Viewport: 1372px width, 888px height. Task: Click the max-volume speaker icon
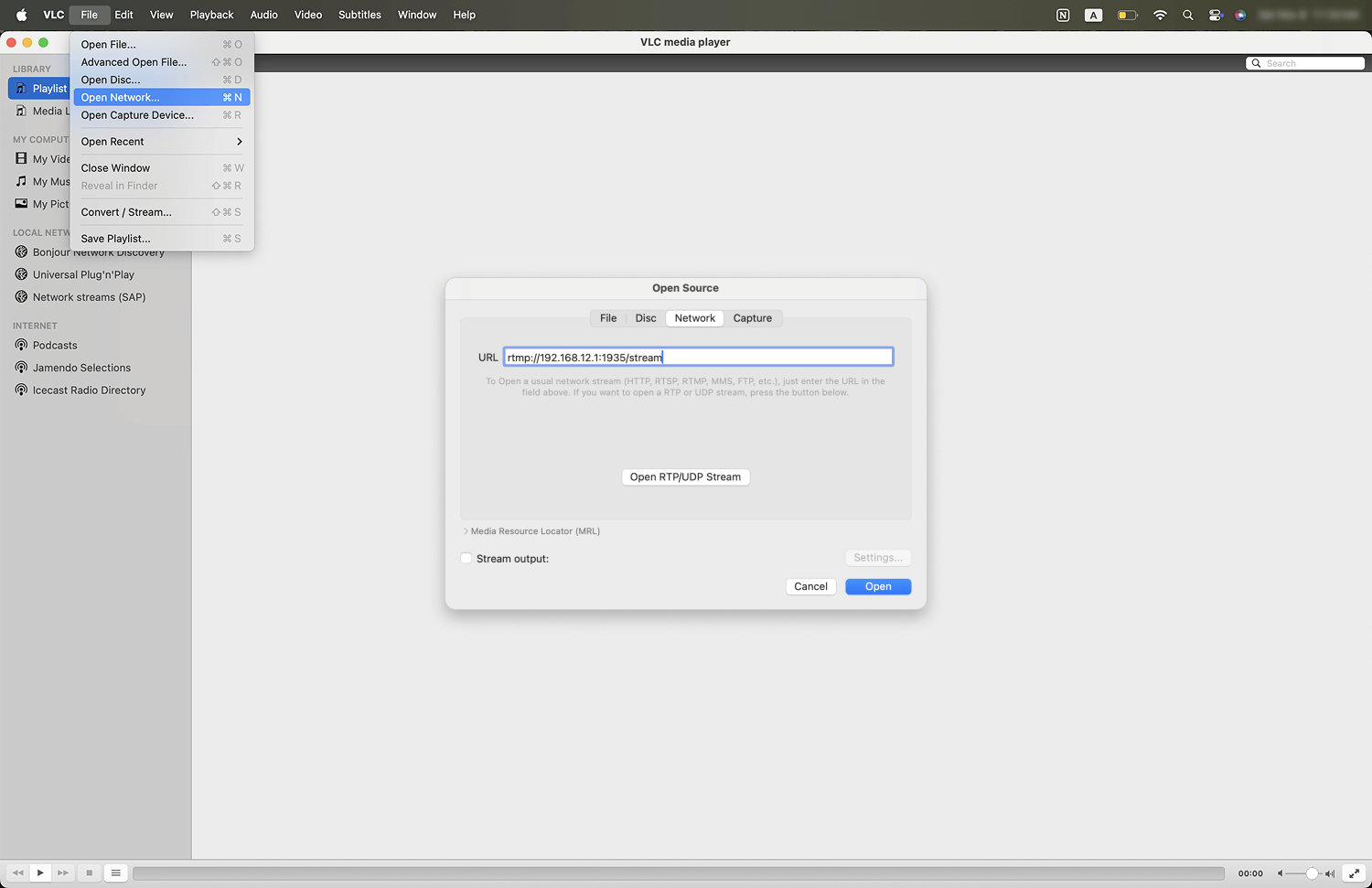coord(1330,873)
